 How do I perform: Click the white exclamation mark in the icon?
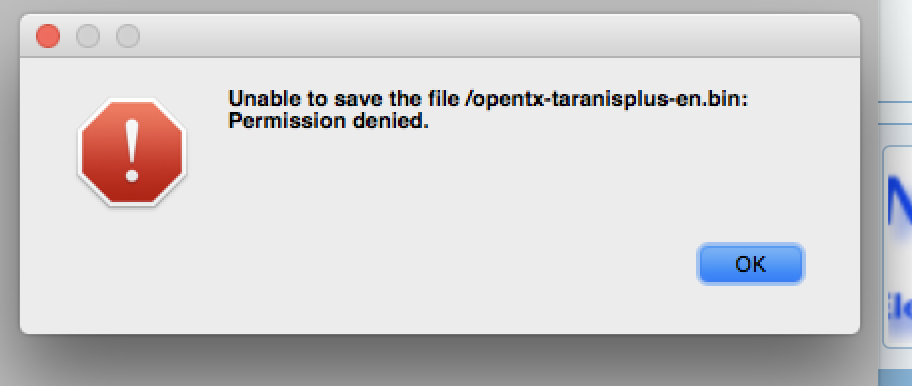(132, 151)
